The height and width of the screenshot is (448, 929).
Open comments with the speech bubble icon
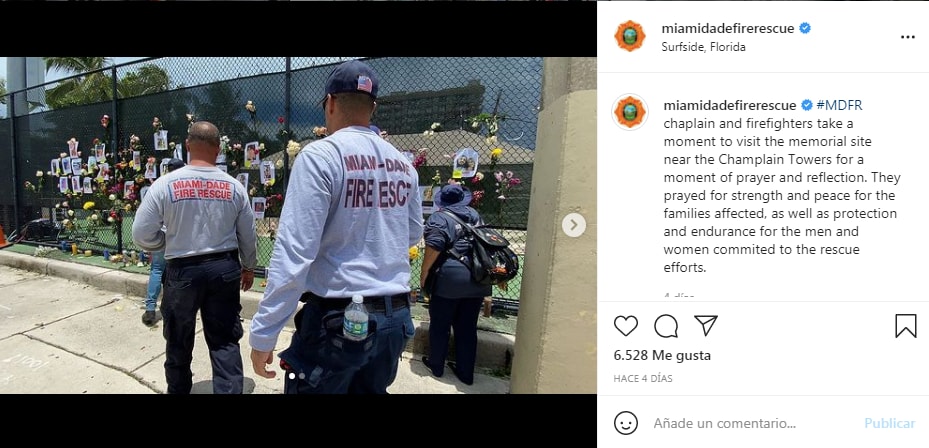(x=666, y=326)
